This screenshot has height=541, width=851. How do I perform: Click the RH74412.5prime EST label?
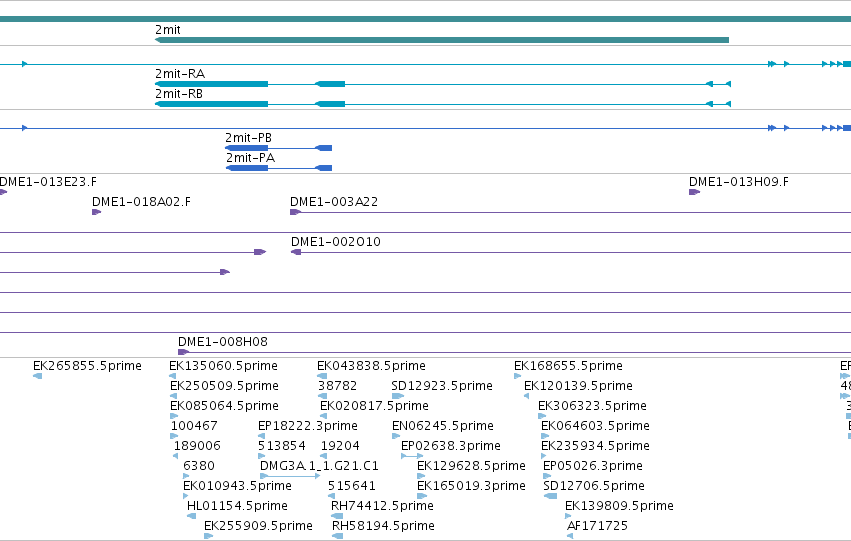point(383,506)
